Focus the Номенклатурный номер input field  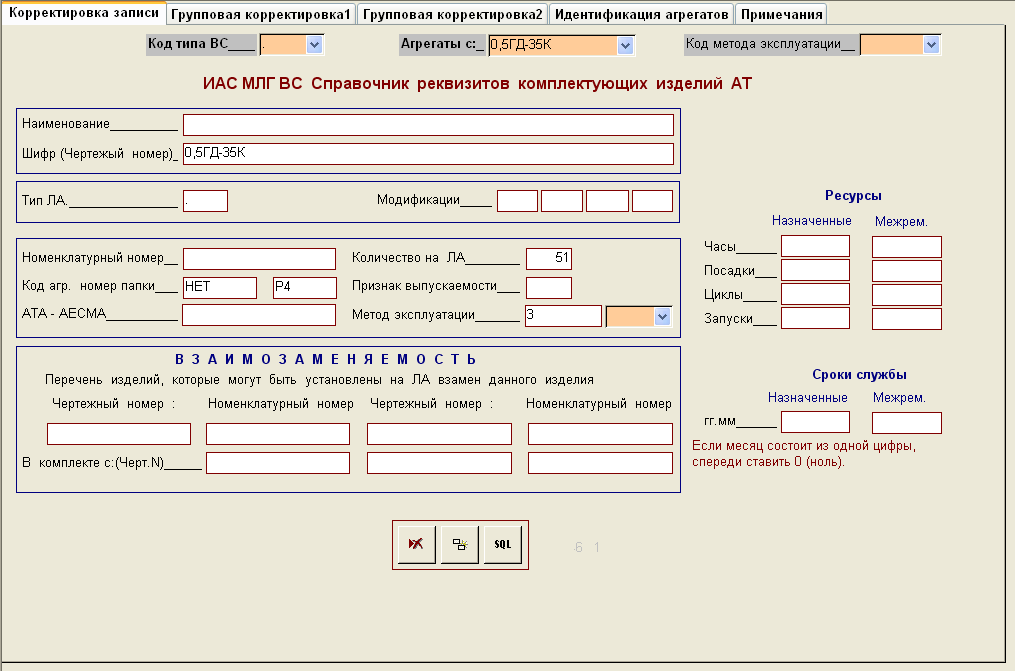coord(259,259)
